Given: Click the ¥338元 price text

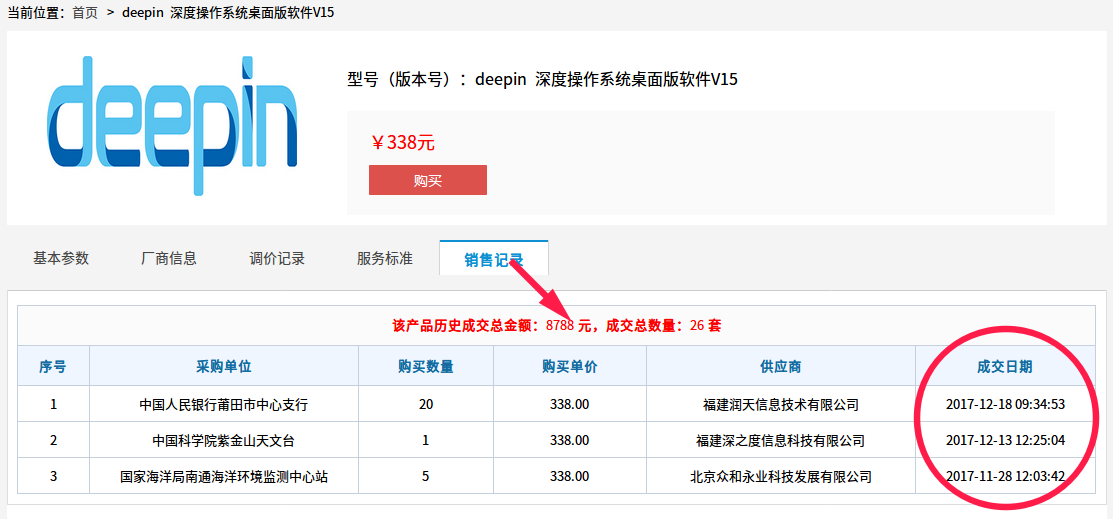Looking at the screenshot, I should [402, 143].
